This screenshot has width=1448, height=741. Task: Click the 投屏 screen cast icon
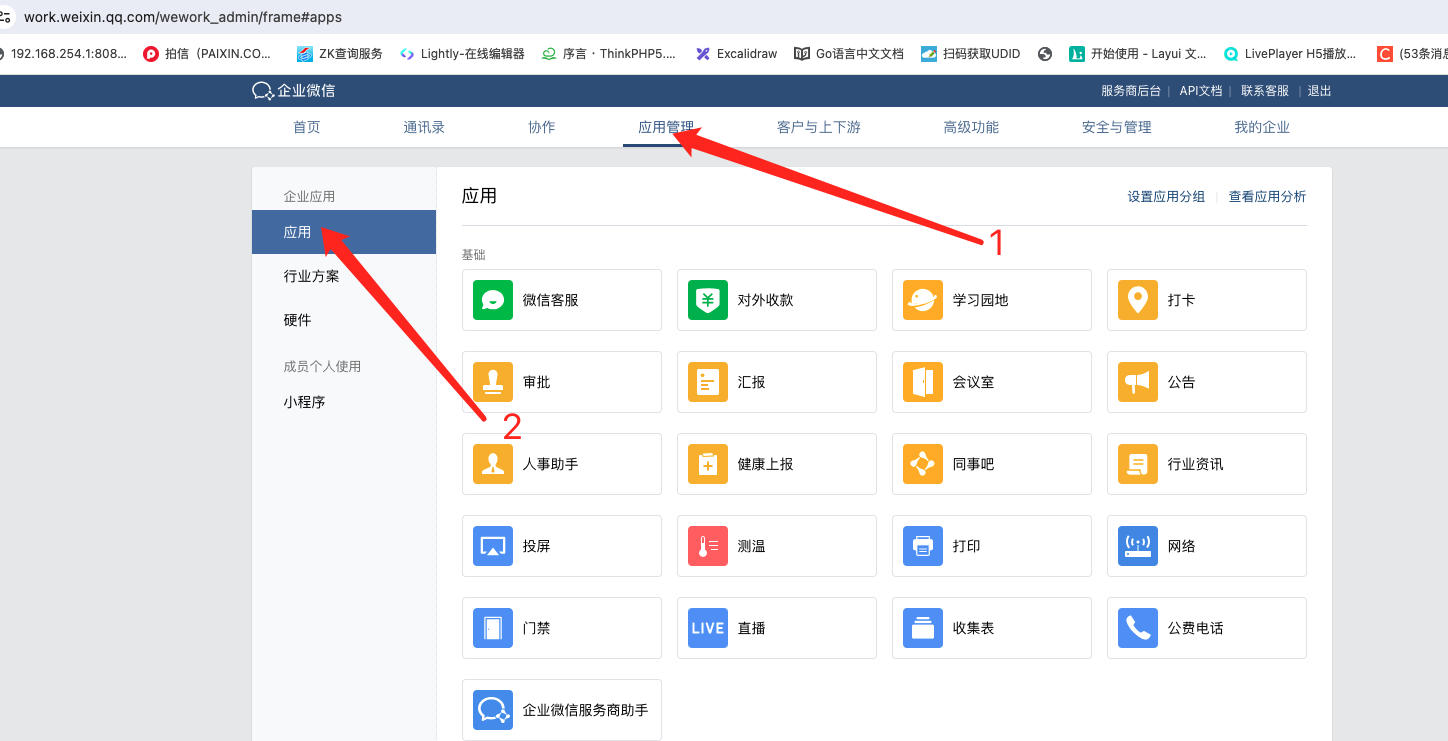point(492,546)
